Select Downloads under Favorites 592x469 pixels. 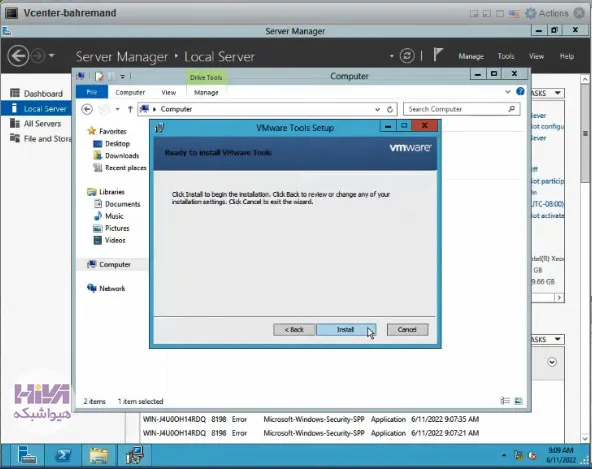[122, 156]
